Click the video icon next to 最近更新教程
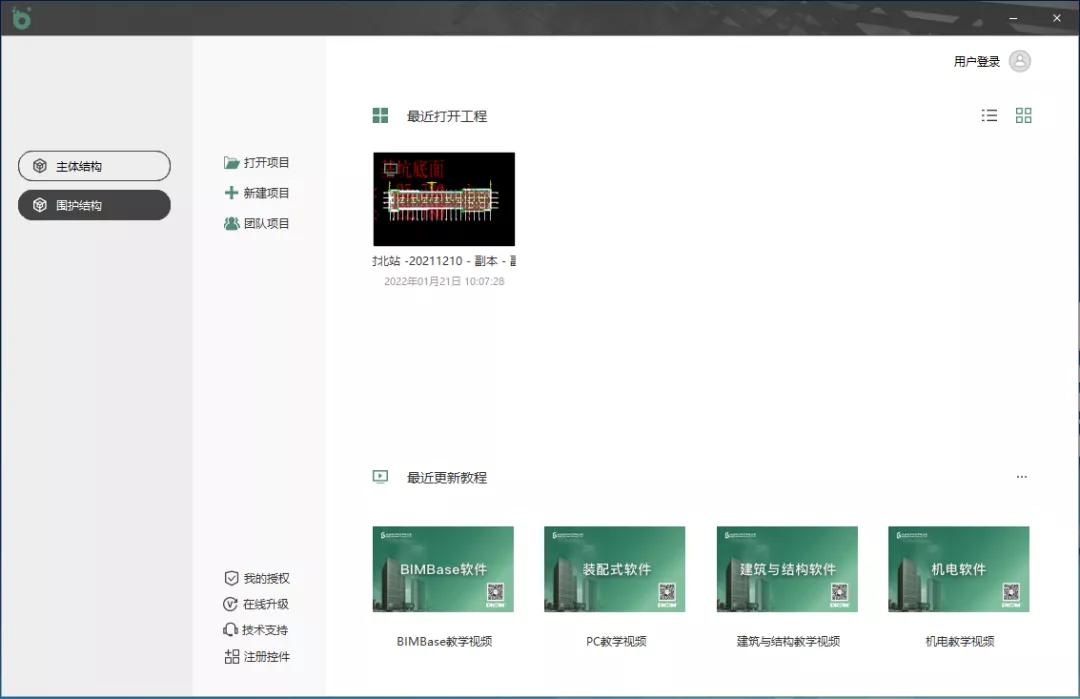This screenshot has height=699, width=1080. [379, 477]
